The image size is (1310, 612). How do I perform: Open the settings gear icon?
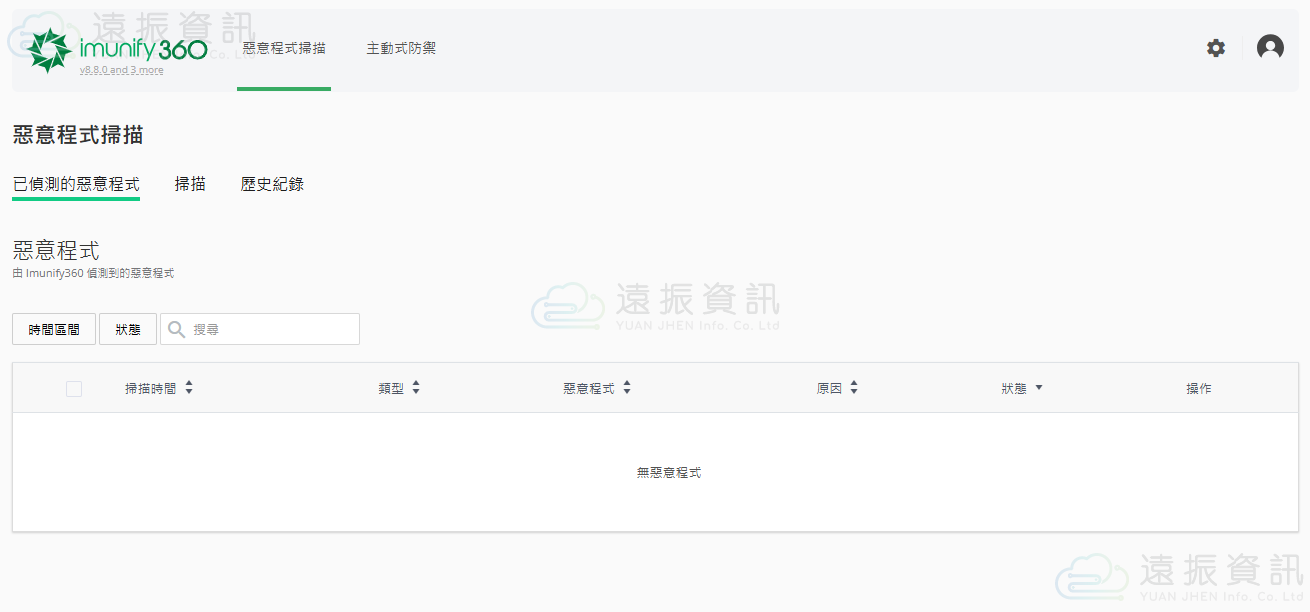coord(1215,48)
